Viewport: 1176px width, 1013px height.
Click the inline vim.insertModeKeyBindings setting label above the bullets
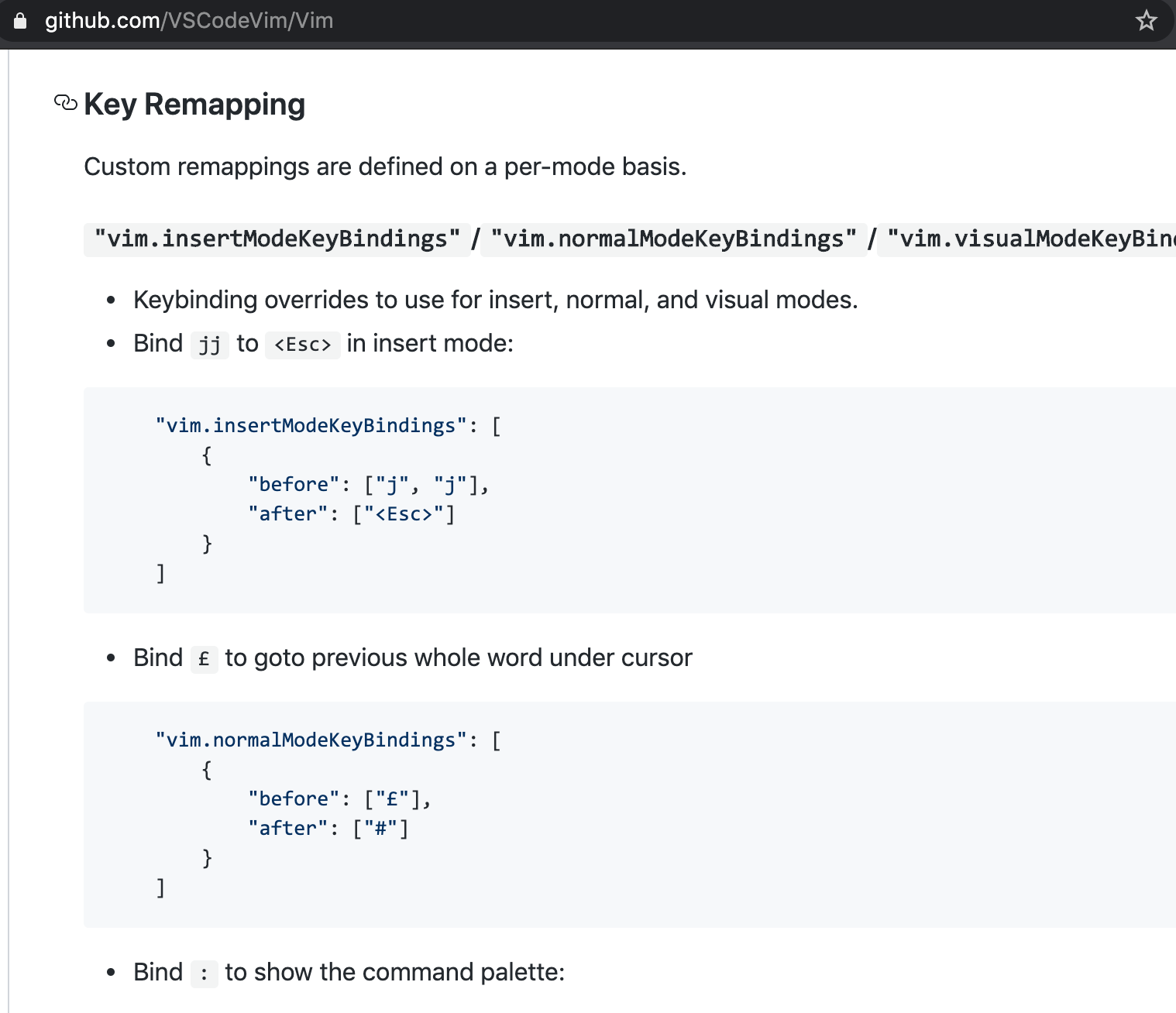[x=277, y=239]
